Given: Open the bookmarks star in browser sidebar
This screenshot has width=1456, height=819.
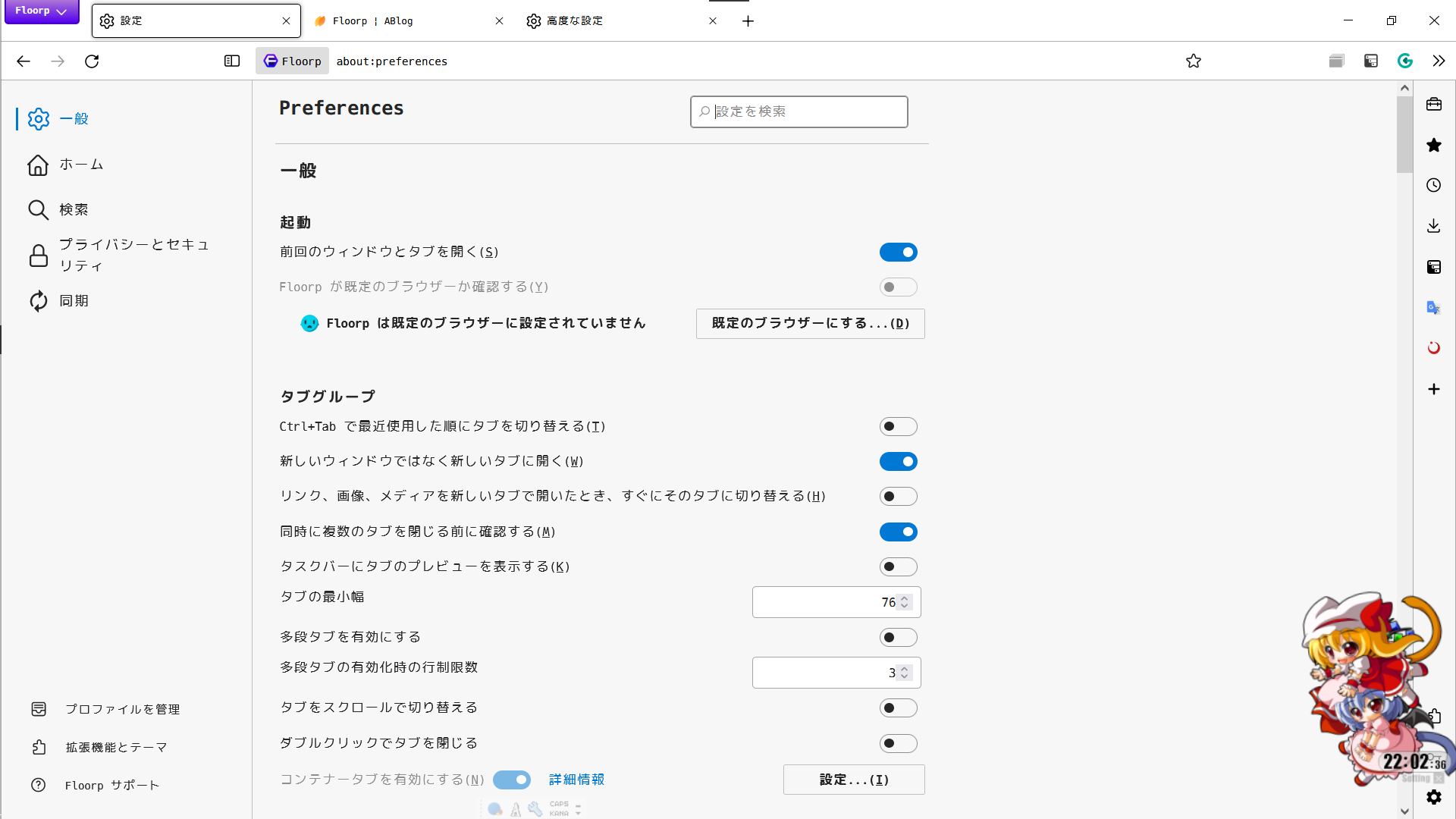Looking at the screenshot, I should (1433, 145).
